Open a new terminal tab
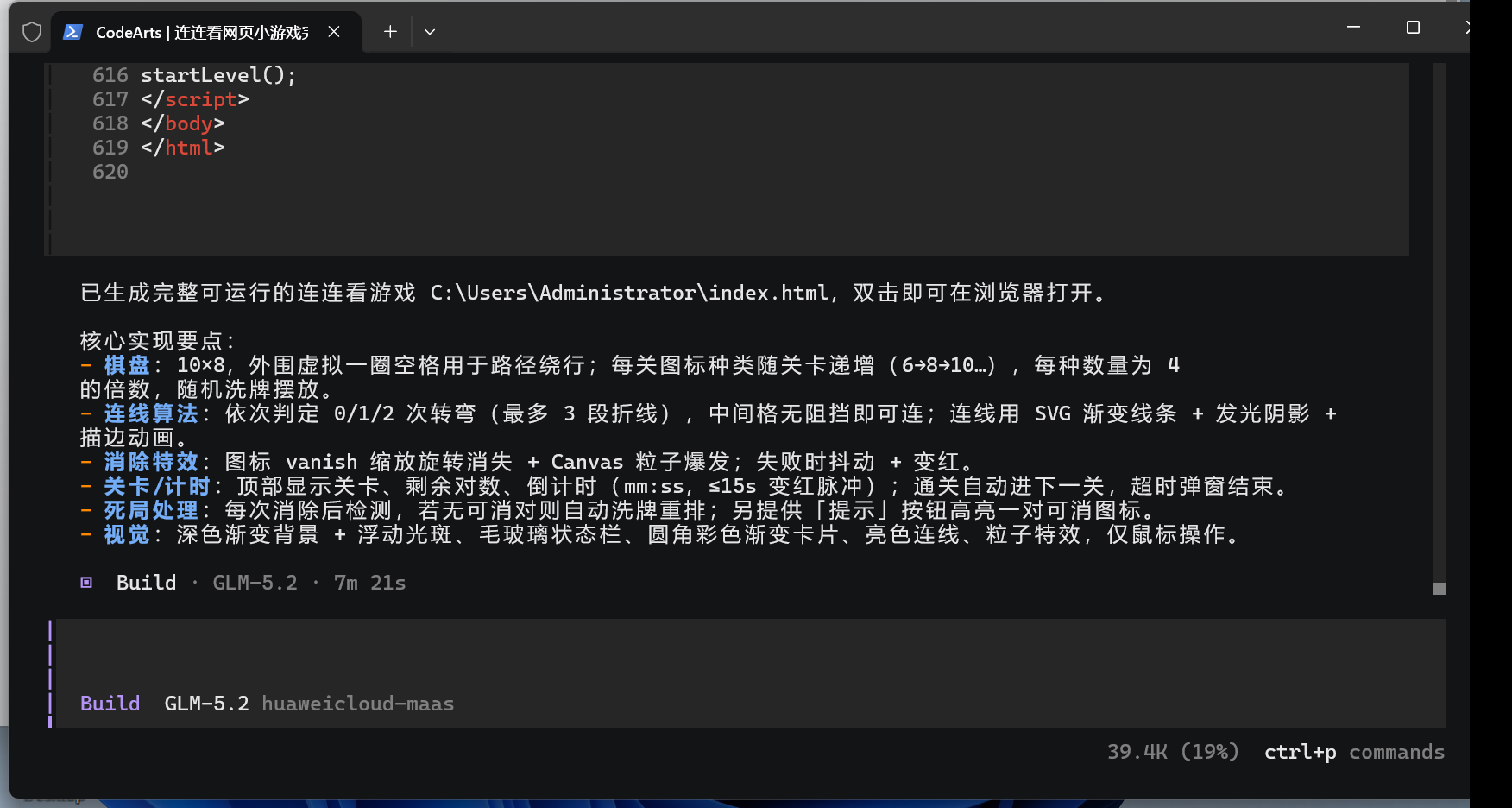 point(390,32)
